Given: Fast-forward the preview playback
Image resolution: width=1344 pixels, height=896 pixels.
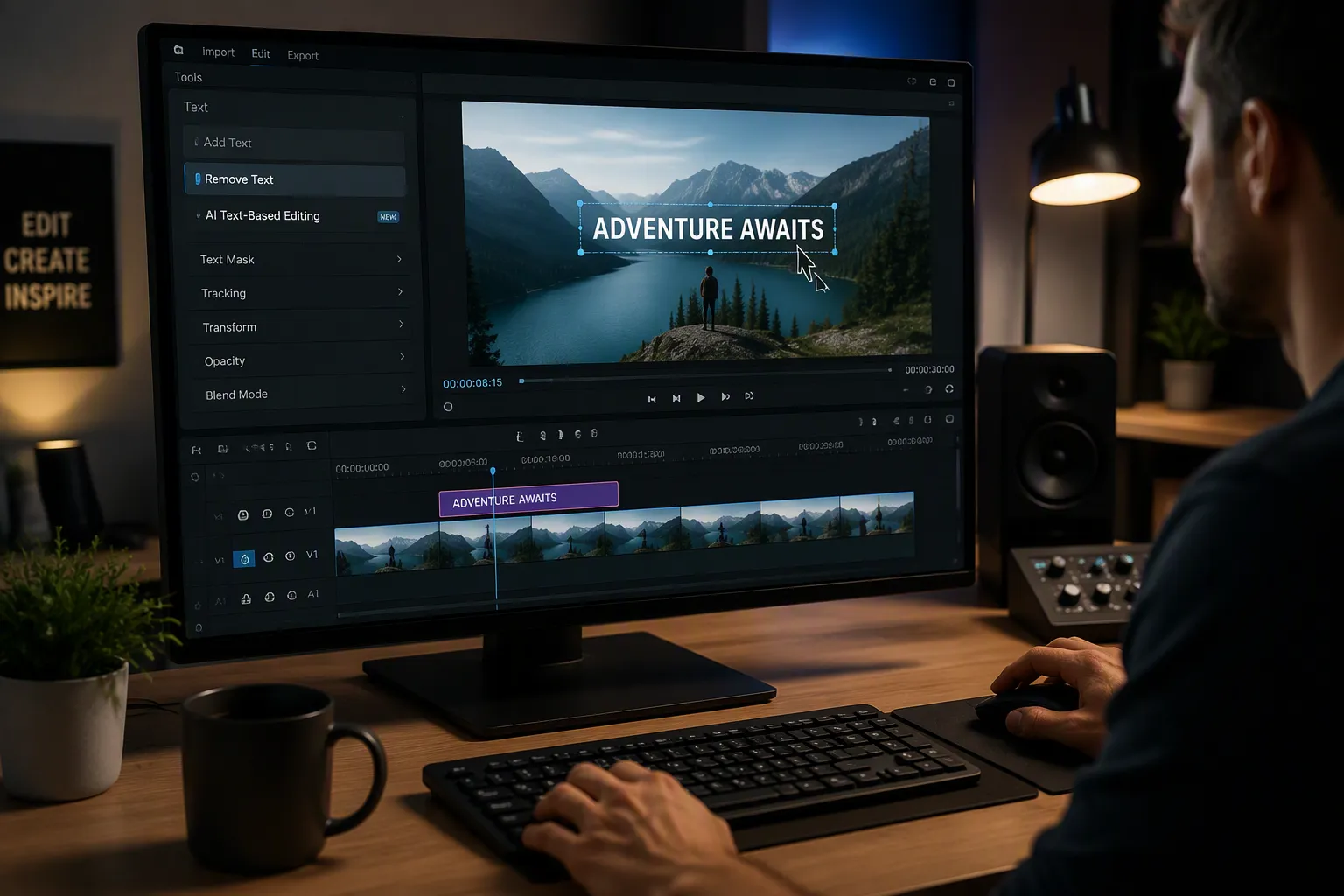Looking at the screenshot, I should tap(725, 396).
